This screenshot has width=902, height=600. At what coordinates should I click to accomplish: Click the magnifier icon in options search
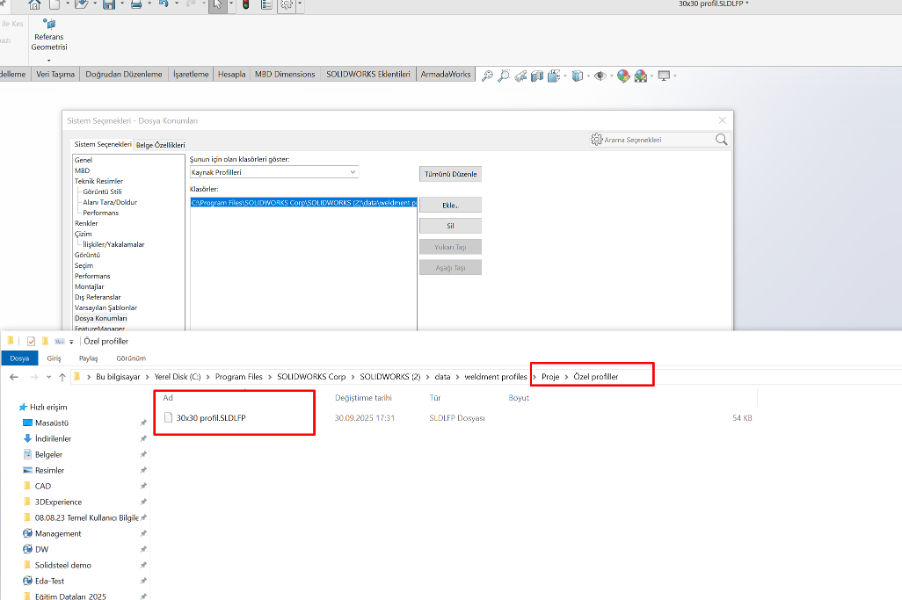[721, 139]
